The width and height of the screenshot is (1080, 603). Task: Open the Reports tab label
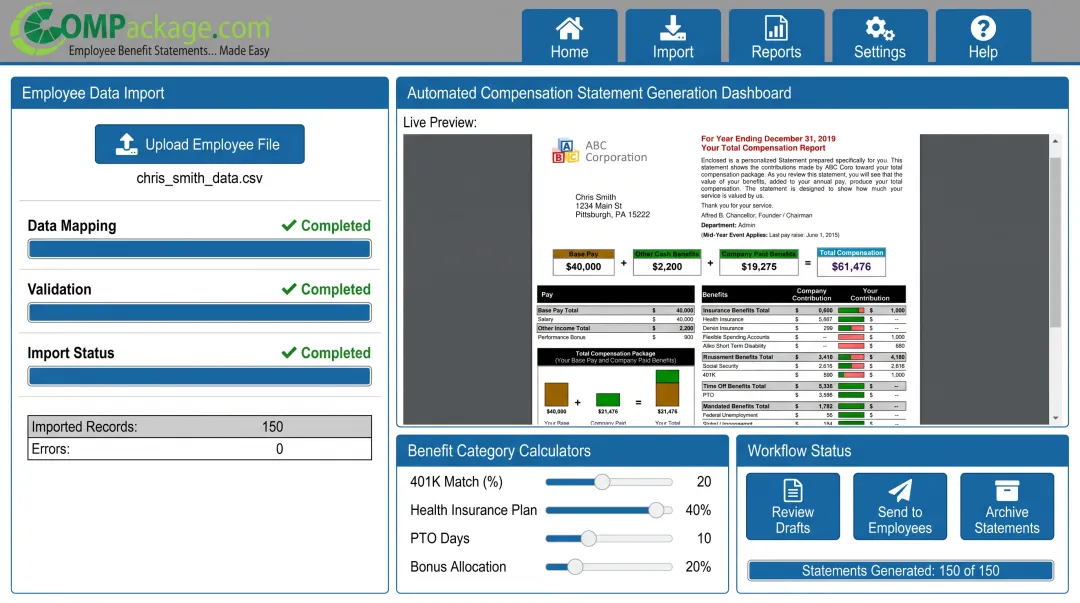tap(776, 52)
